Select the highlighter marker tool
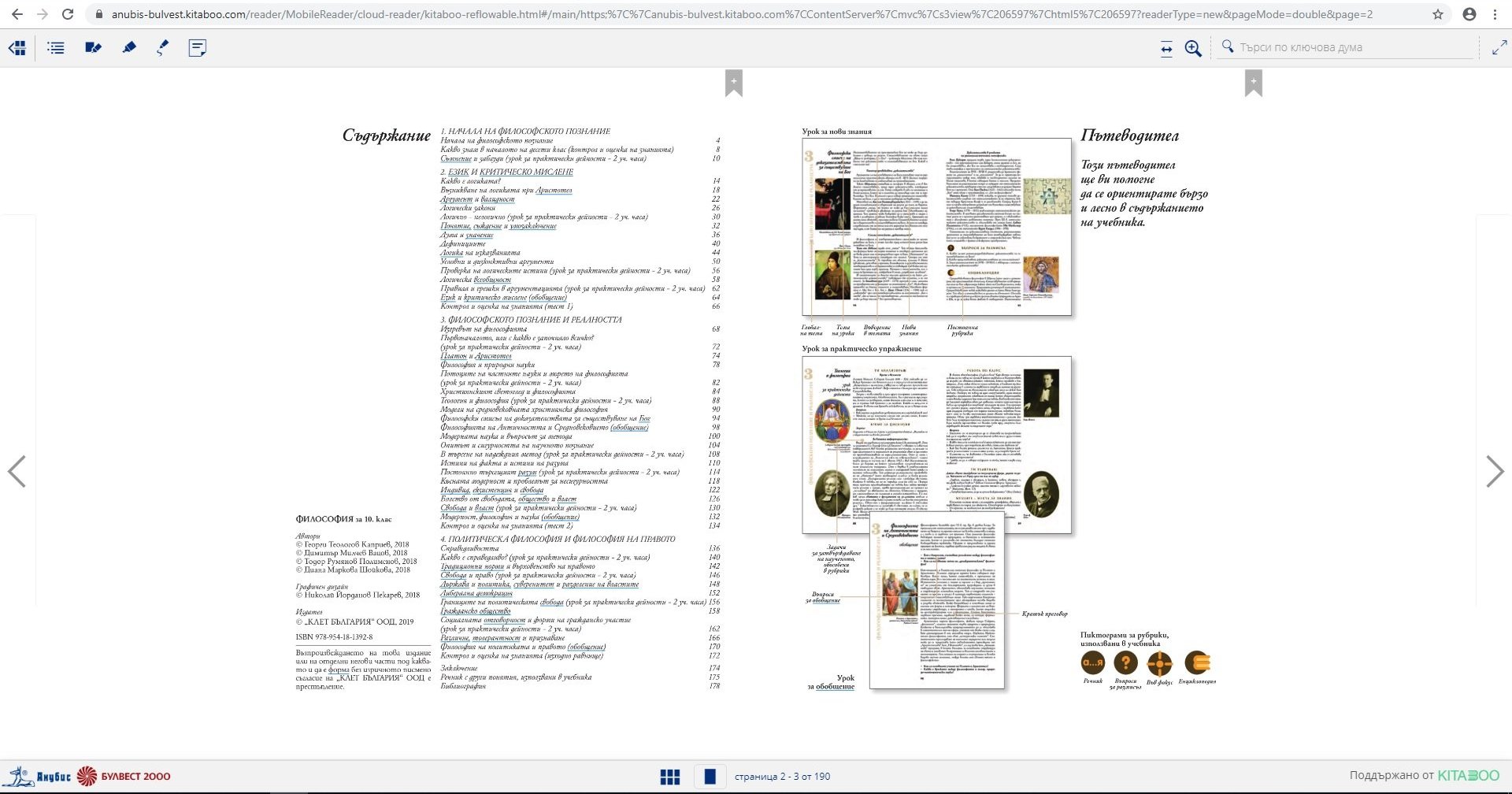The width and height of the screenshot is (1512, 794). [x=129, y=48]
